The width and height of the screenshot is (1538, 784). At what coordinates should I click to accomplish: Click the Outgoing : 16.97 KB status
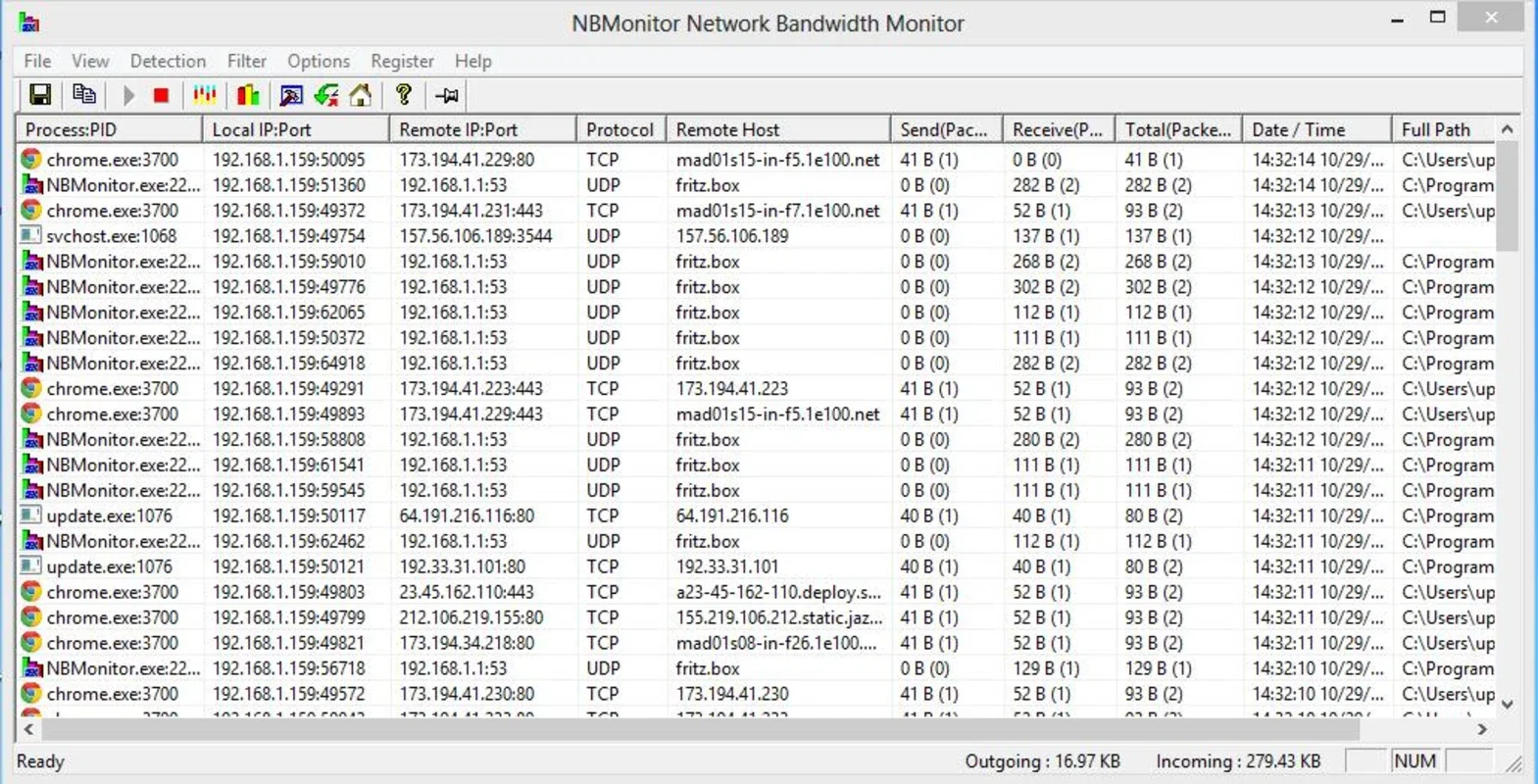1042,761
